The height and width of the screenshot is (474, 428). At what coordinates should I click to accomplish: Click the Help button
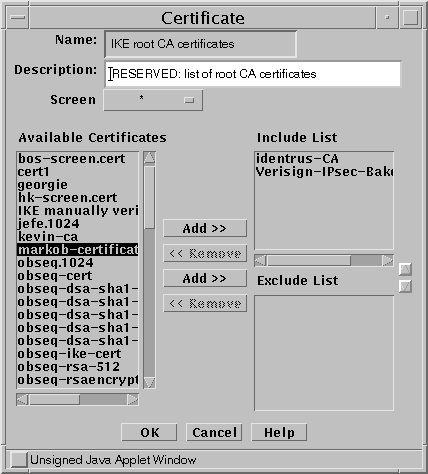tap(279, 432)
